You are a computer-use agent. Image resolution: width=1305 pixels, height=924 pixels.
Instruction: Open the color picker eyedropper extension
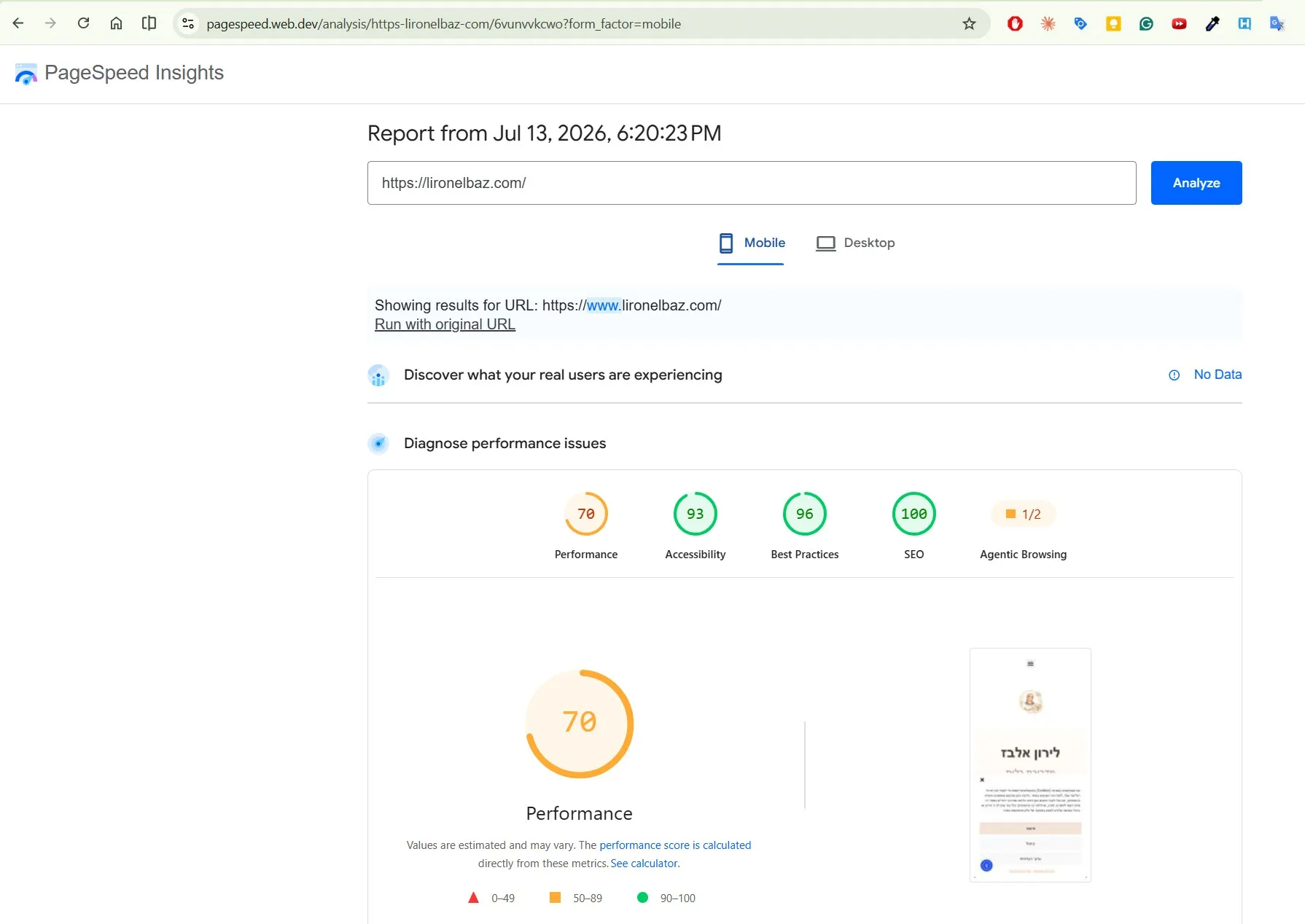1212,24
